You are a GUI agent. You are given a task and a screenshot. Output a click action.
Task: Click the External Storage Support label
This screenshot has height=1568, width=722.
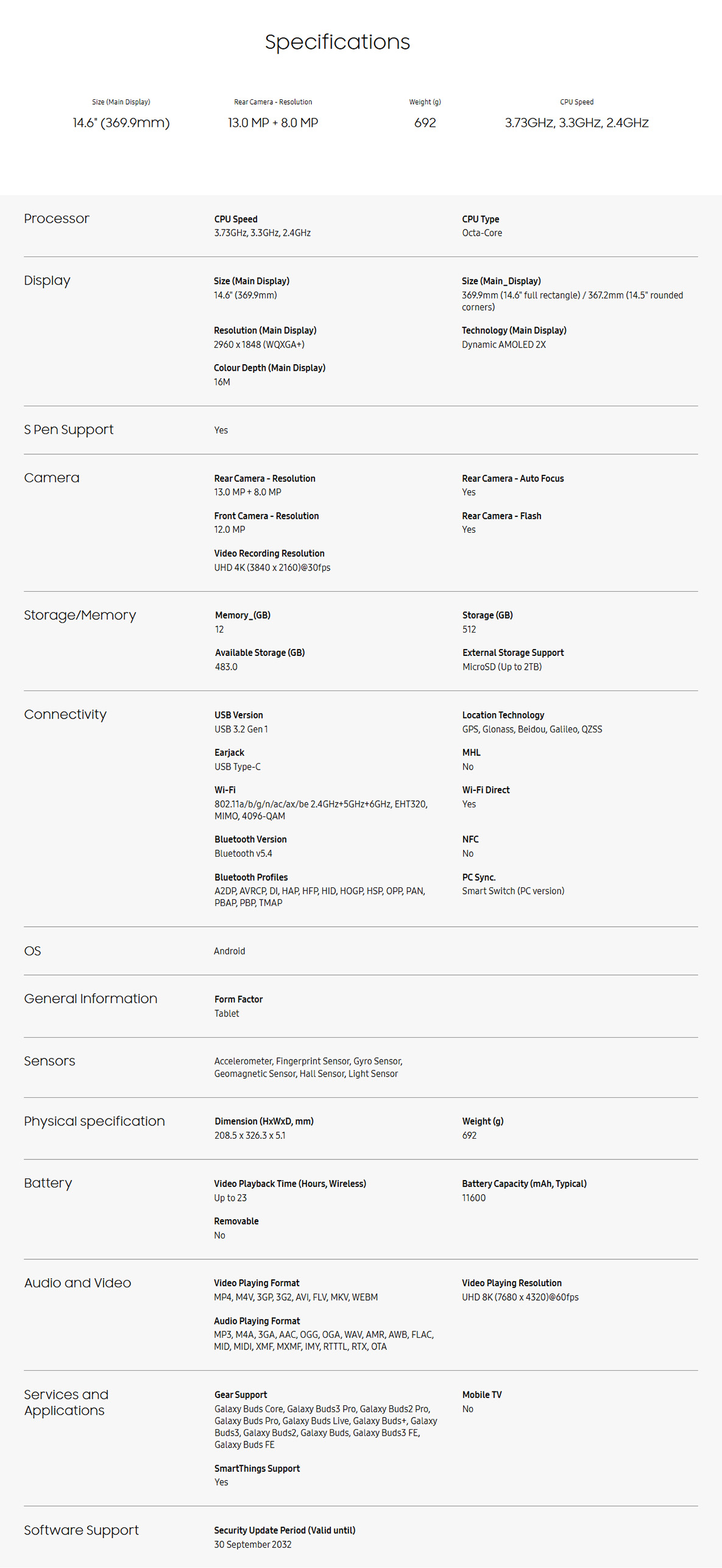[513, 653]
